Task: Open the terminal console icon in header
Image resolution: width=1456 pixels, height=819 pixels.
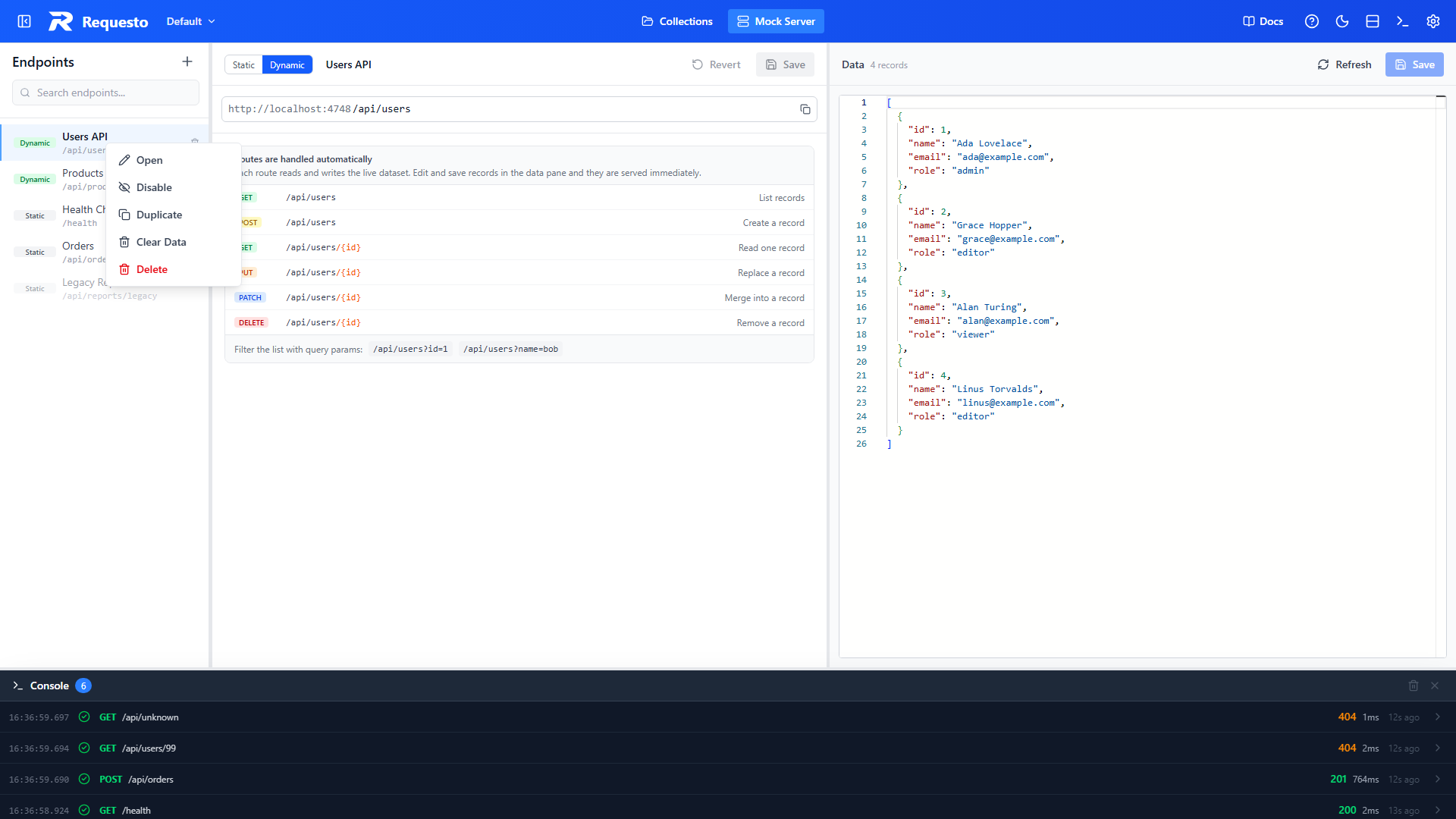Action: point(1403,21)
